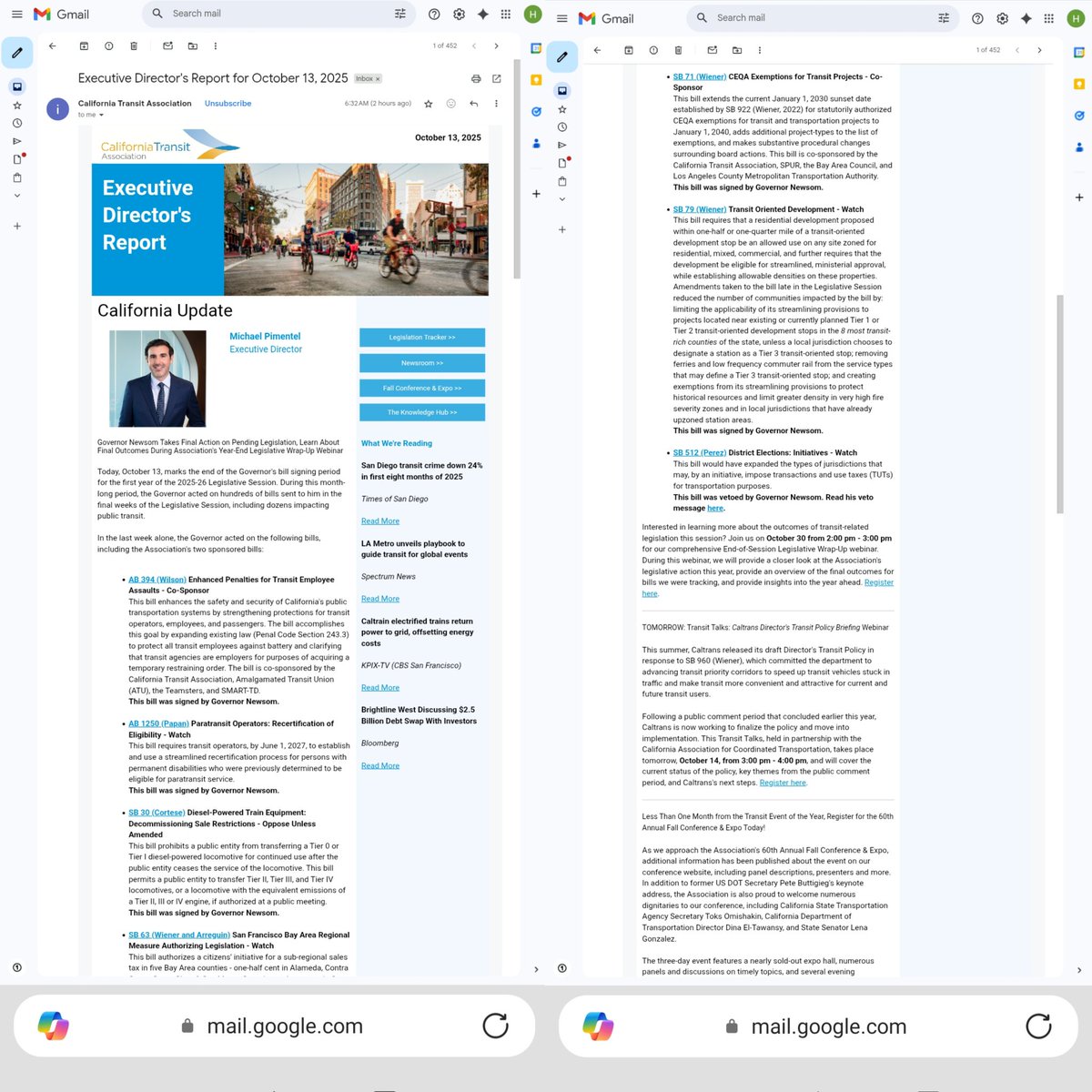This screenshot has height=1092, width=1092.
Task: Open Contacts in left window side panel
Action: (536, 144)
